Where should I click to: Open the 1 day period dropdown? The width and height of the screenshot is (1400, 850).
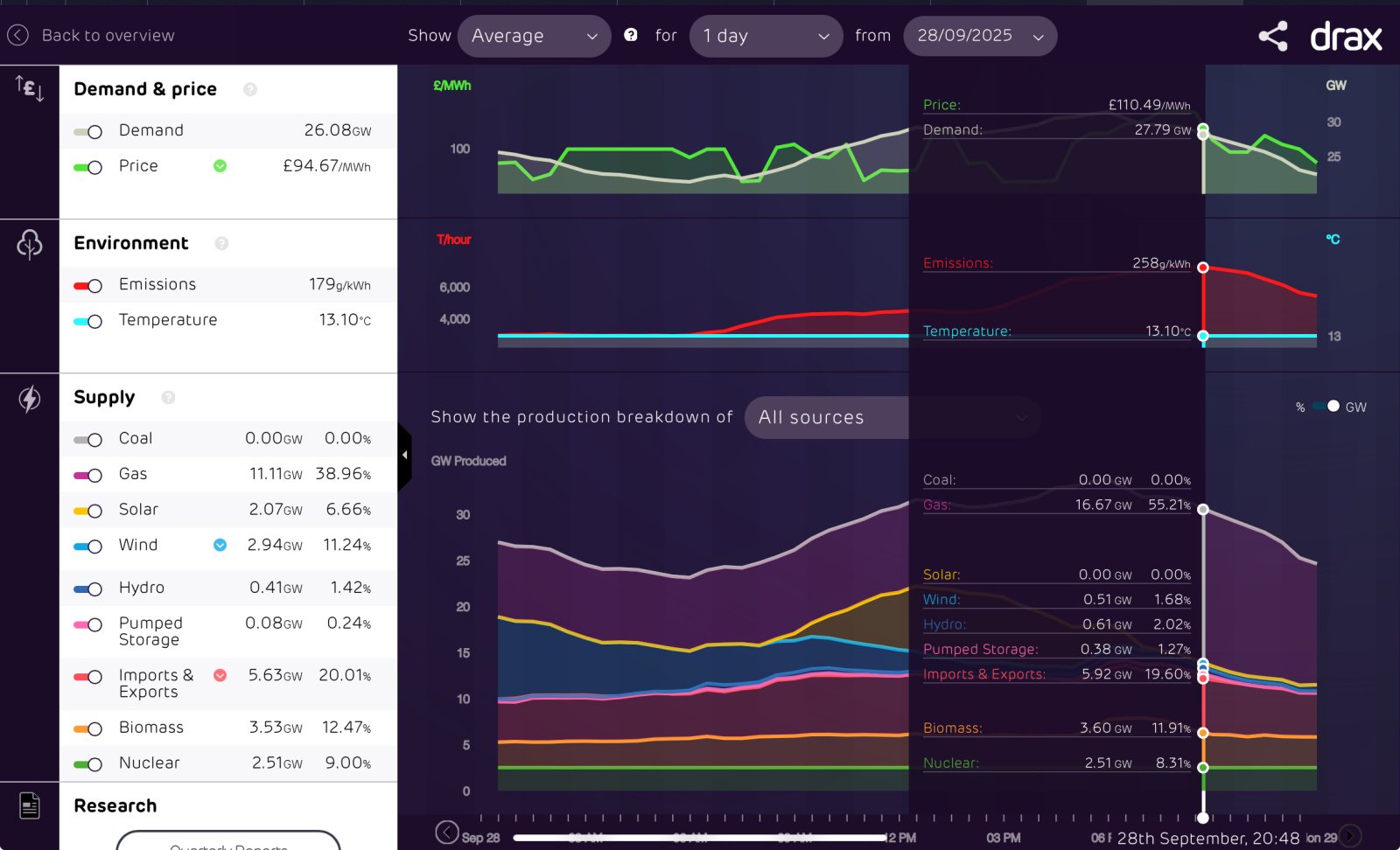(x=766, y=36)
